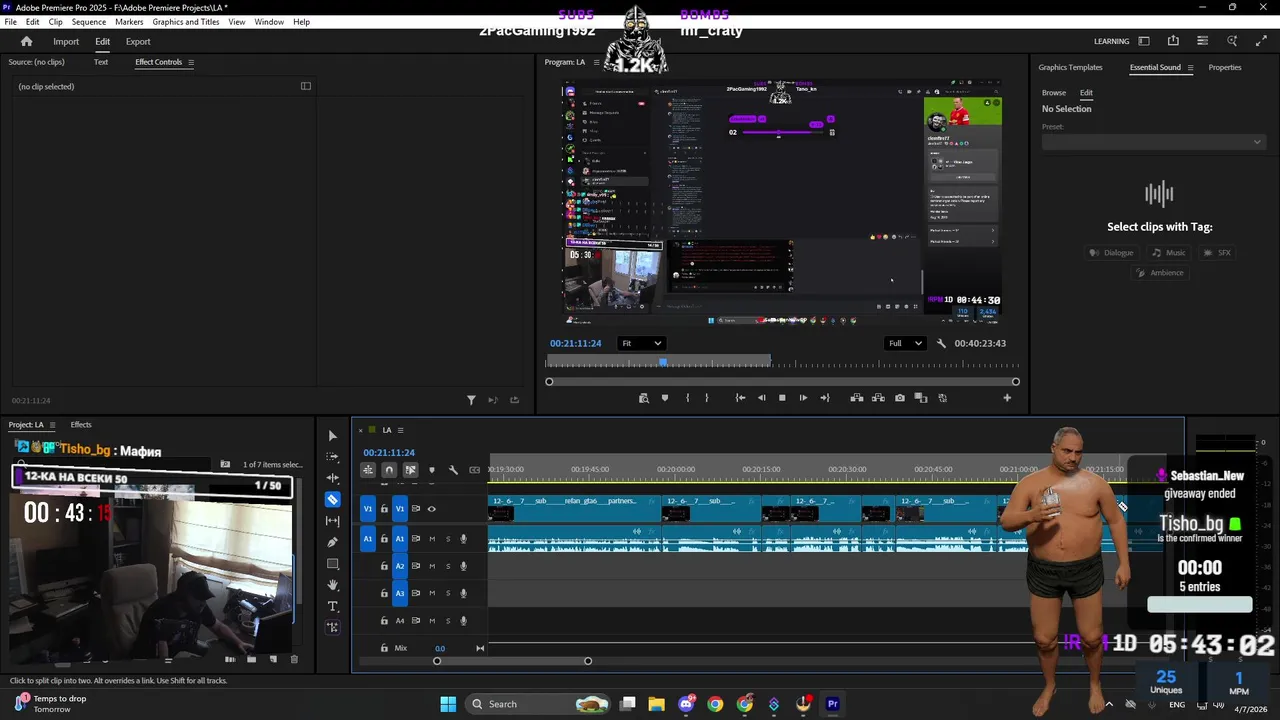Screen dimensions: 1280x720
Task: Toggle V1 source patching button
Action: (x=368, y=509)
